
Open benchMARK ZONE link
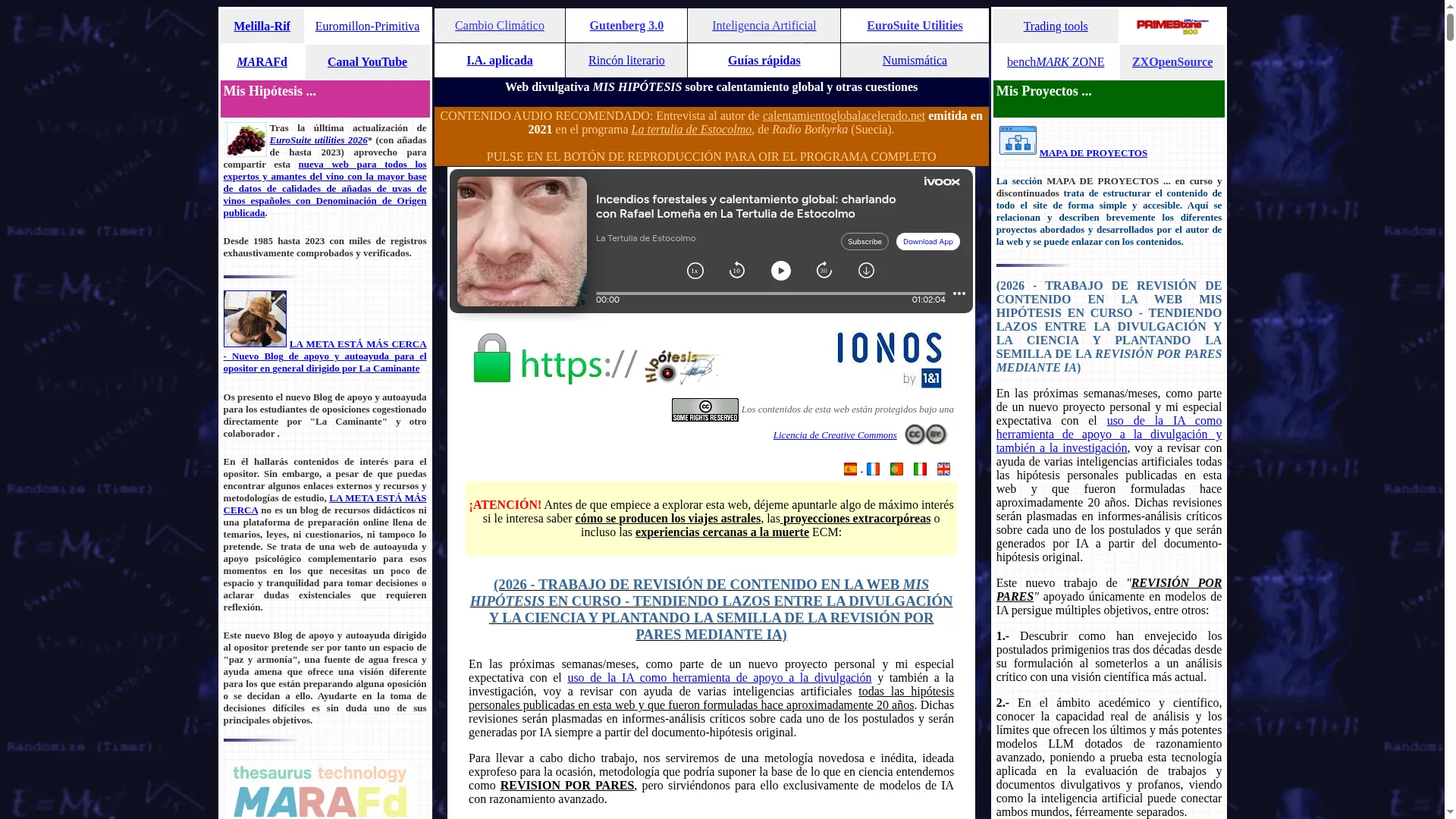click(x=1056, y=61)
